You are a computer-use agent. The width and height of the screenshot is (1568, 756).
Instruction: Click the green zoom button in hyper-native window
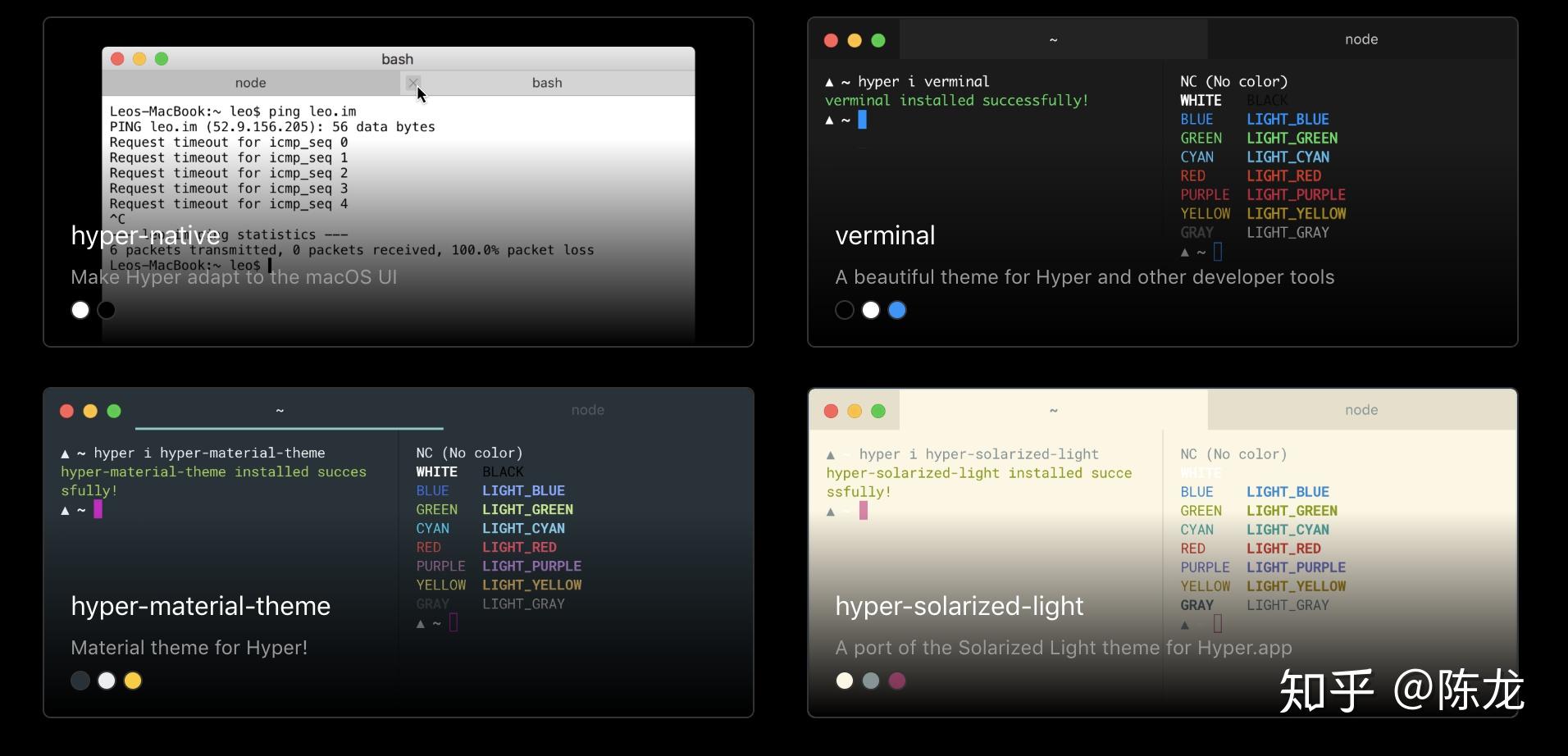pos(162,58)
